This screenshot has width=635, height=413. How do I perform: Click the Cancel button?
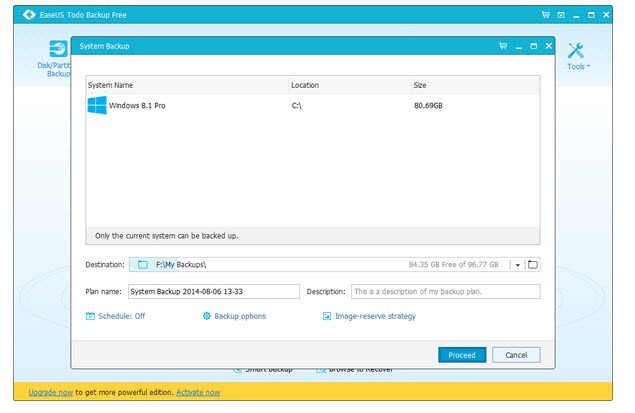[x=516, y=355]
